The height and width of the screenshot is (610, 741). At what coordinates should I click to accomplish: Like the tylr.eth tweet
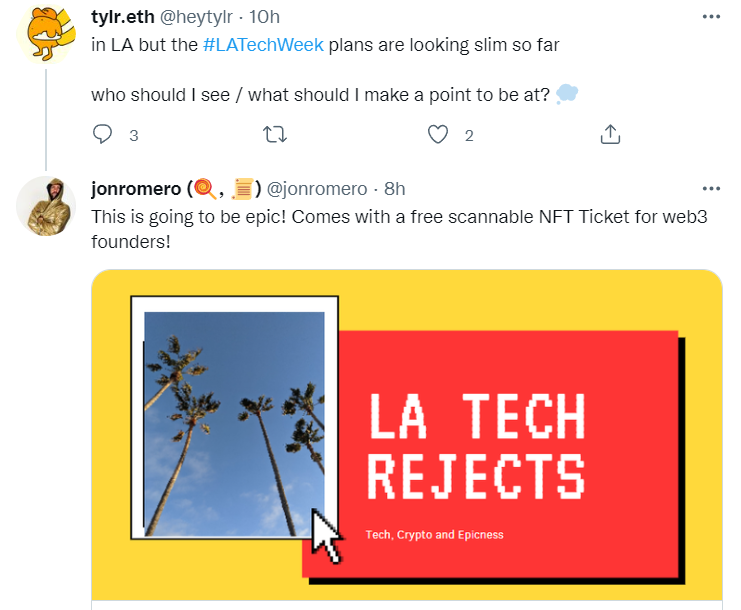(437, 134)
